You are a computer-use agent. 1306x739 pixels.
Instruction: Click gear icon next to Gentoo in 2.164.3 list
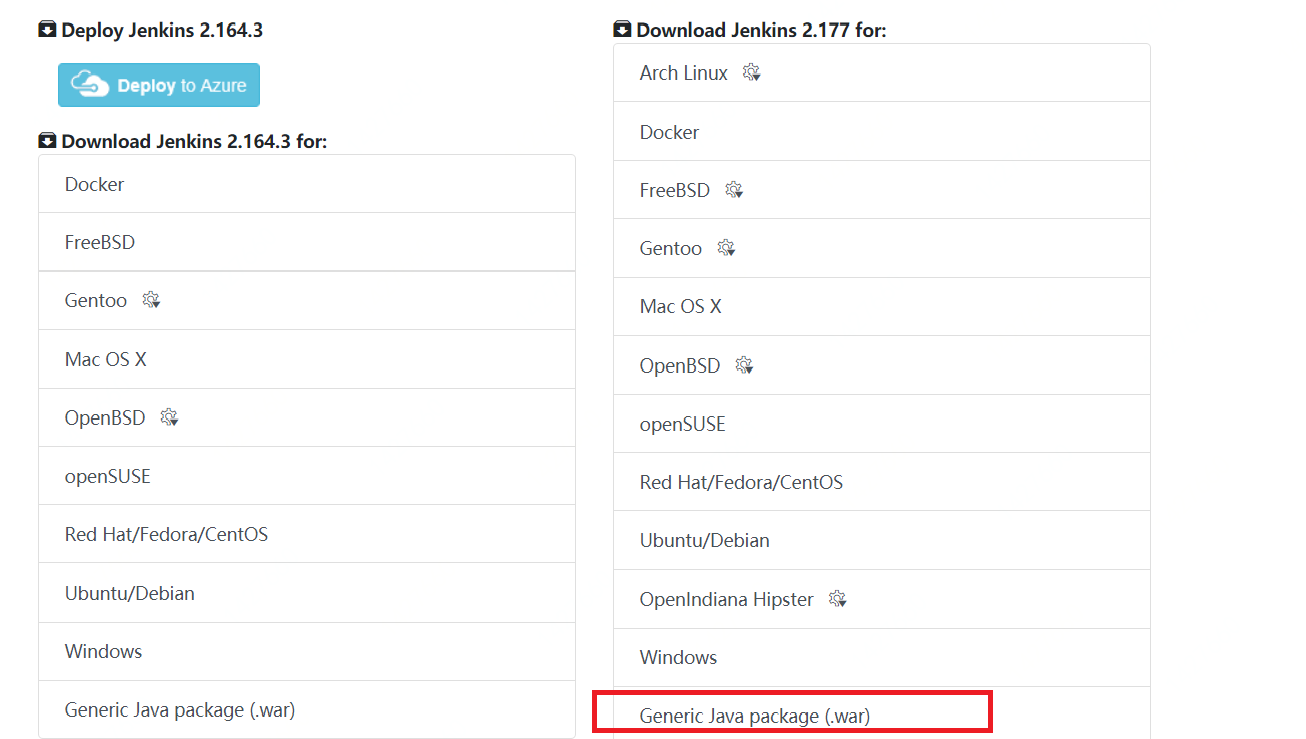[x=151, y=300]
